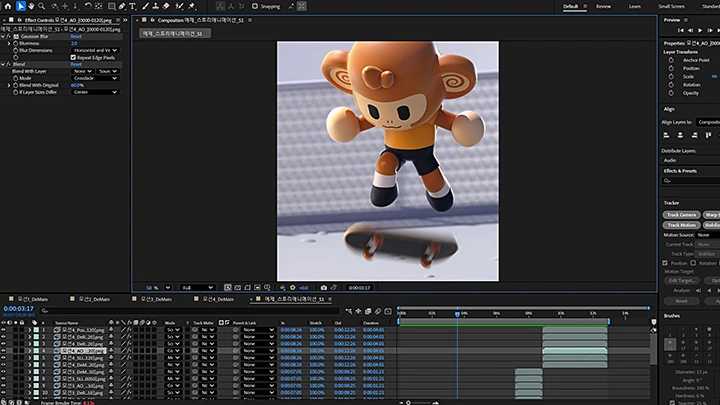Select the Type text tool

(133, 6)
